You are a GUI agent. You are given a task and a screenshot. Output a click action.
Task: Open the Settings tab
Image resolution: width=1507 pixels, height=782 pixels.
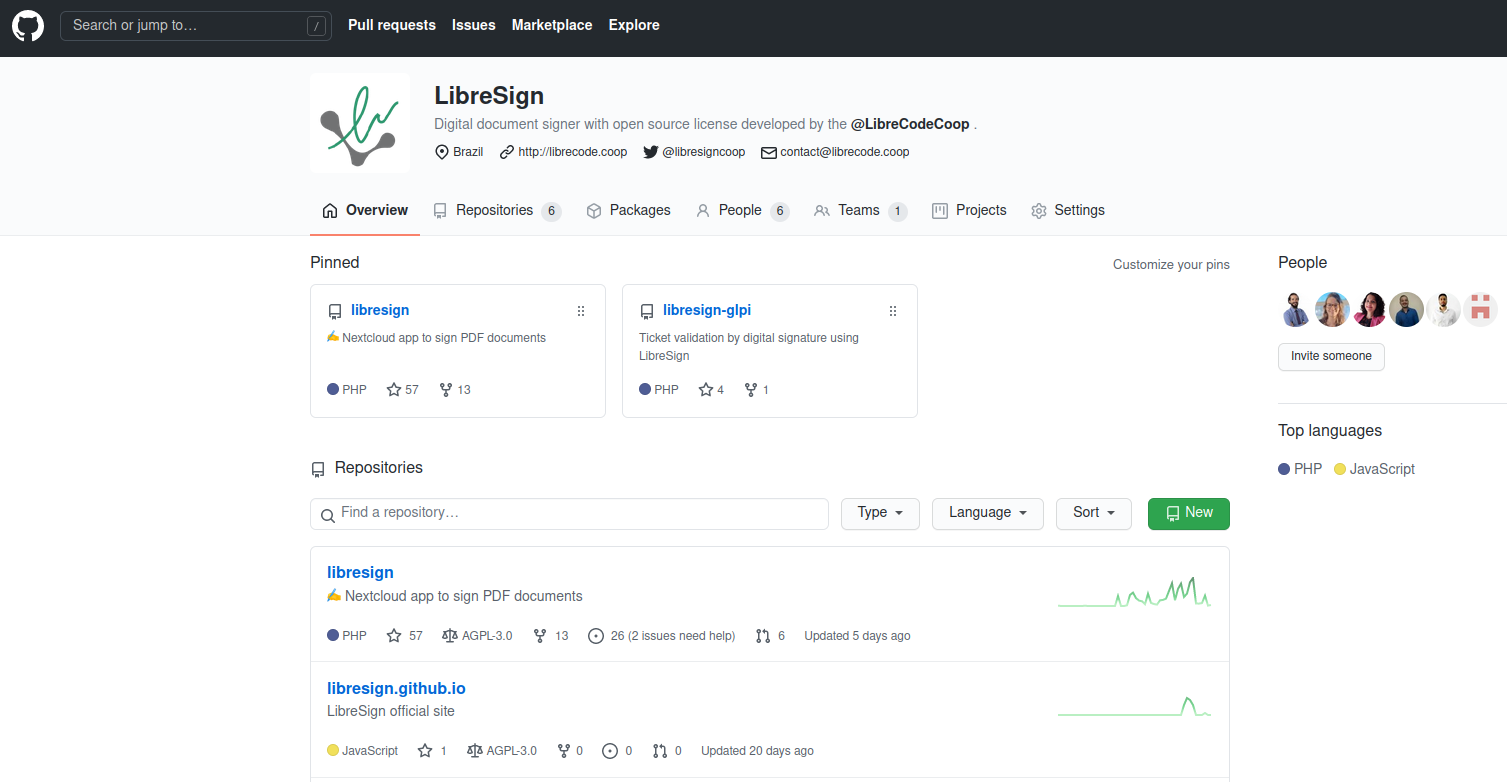click(1068, 210)
